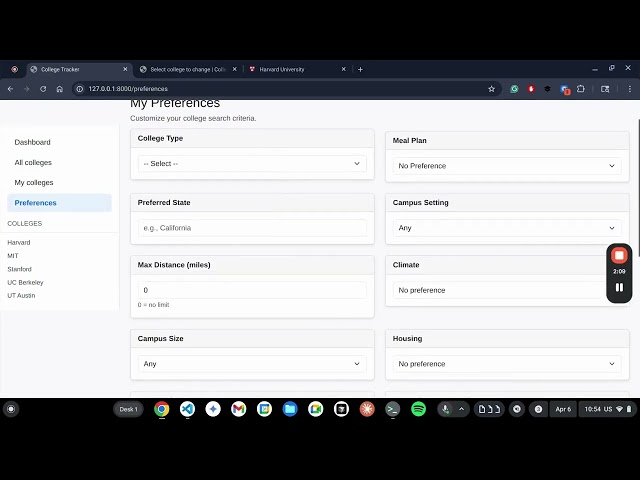Click the page vertical scrollbar

(638, 188)
